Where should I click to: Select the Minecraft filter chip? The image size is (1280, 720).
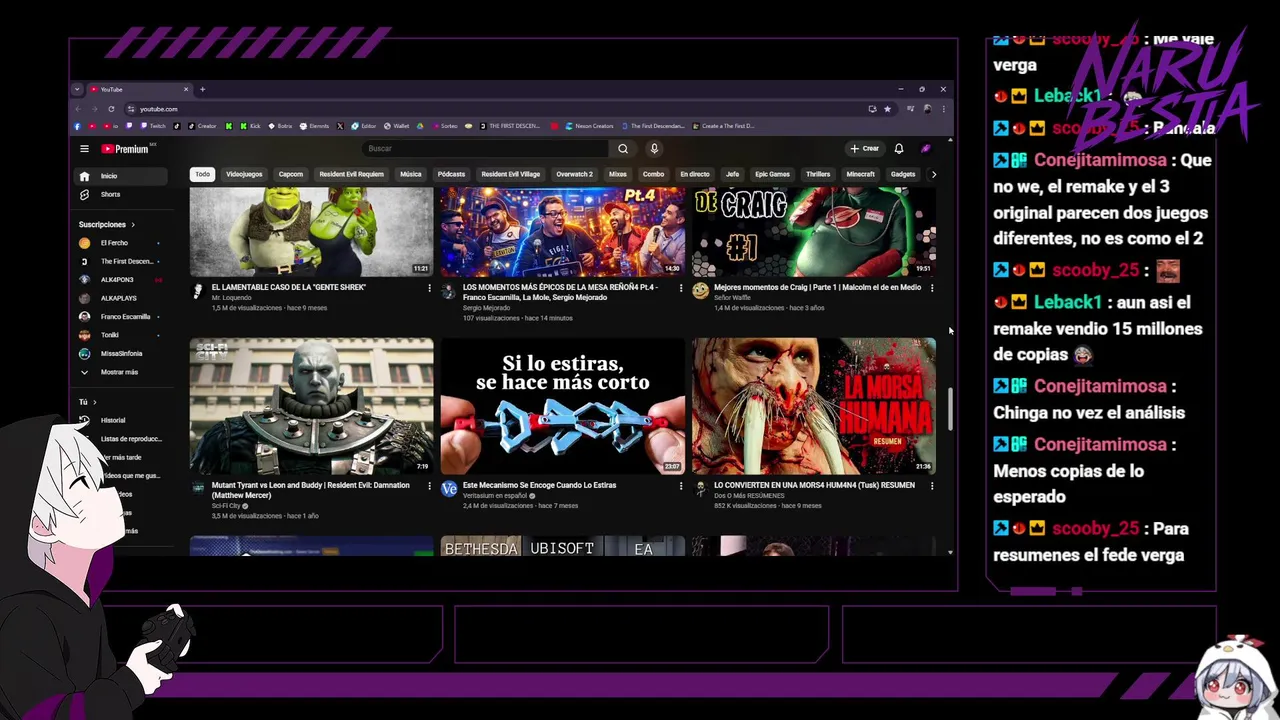(x=860, y=174)
